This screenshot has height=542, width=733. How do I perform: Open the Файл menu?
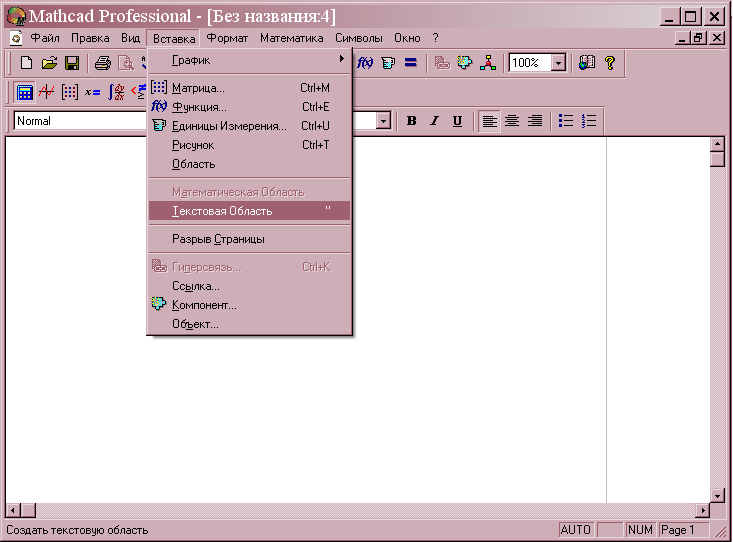click(45, 38)
